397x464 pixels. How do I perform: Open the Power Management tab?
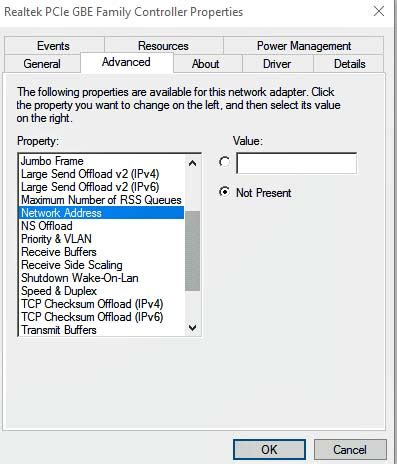pos(304,45)
